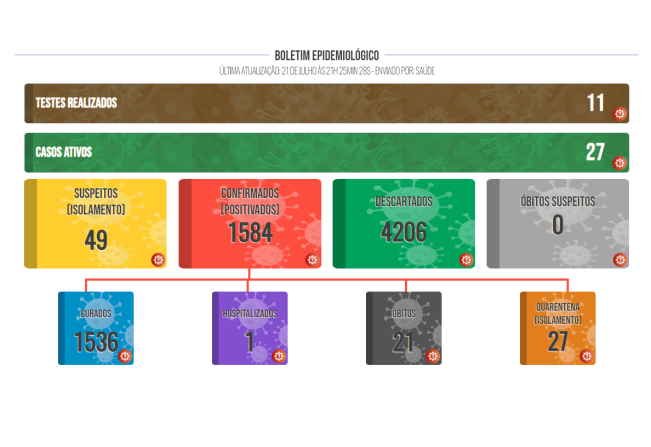Click the gear icon on Casos Ativos bar

point(619,162)
